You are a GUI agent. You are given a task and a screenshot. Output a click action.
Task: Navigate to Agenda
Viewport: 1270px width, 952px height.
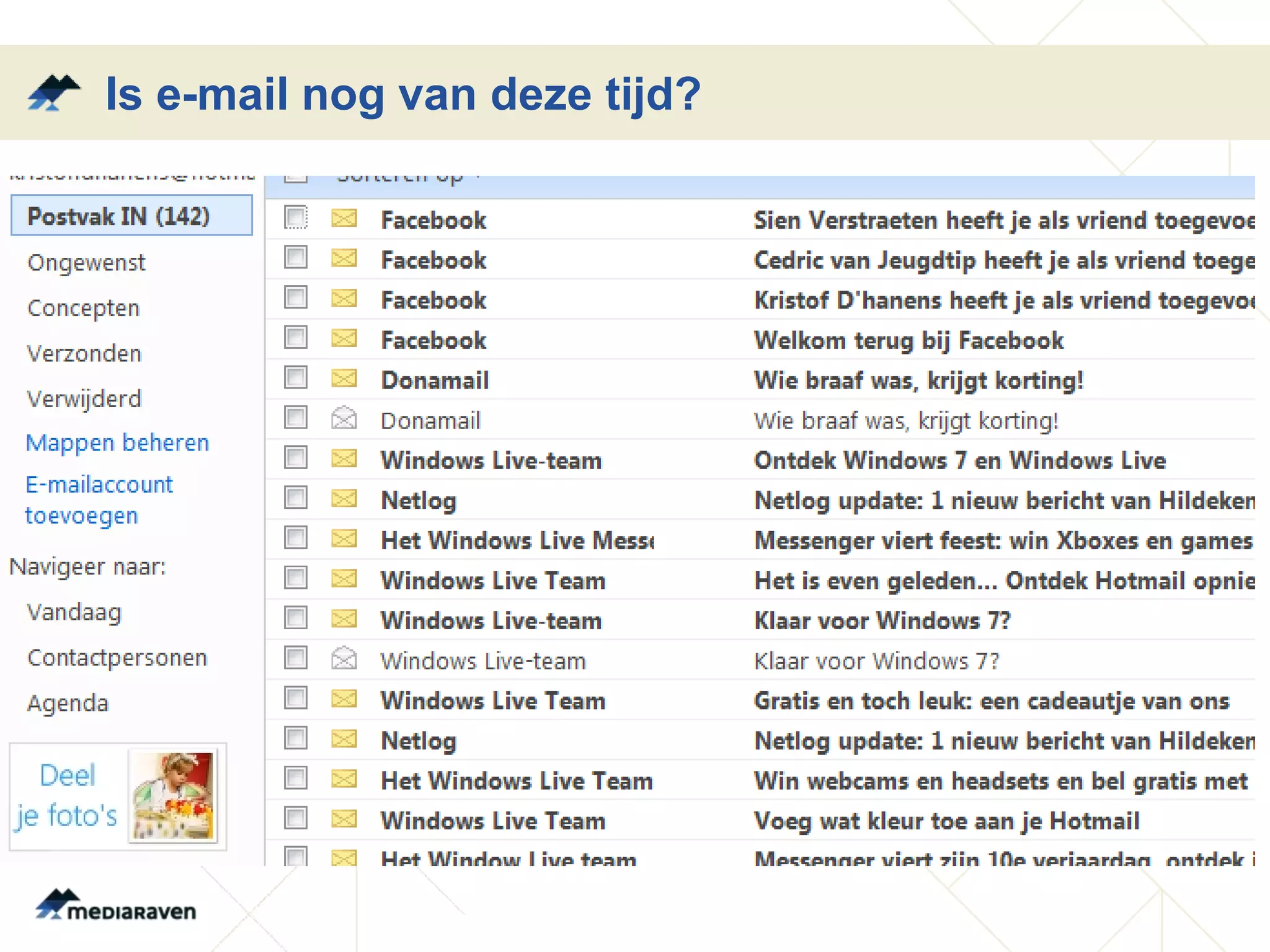click(x=68, y=703)
